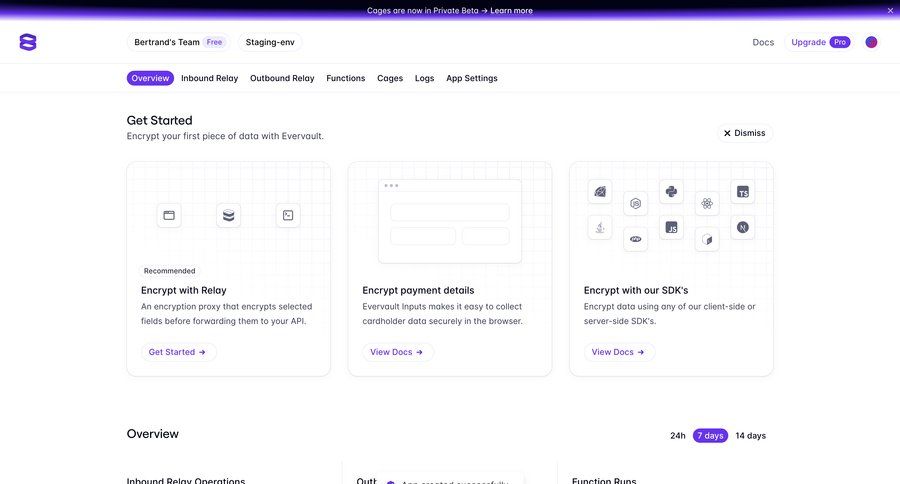The image size is (900, 484).
Task: Click the Upgrade Pro button
Action: 820,42
